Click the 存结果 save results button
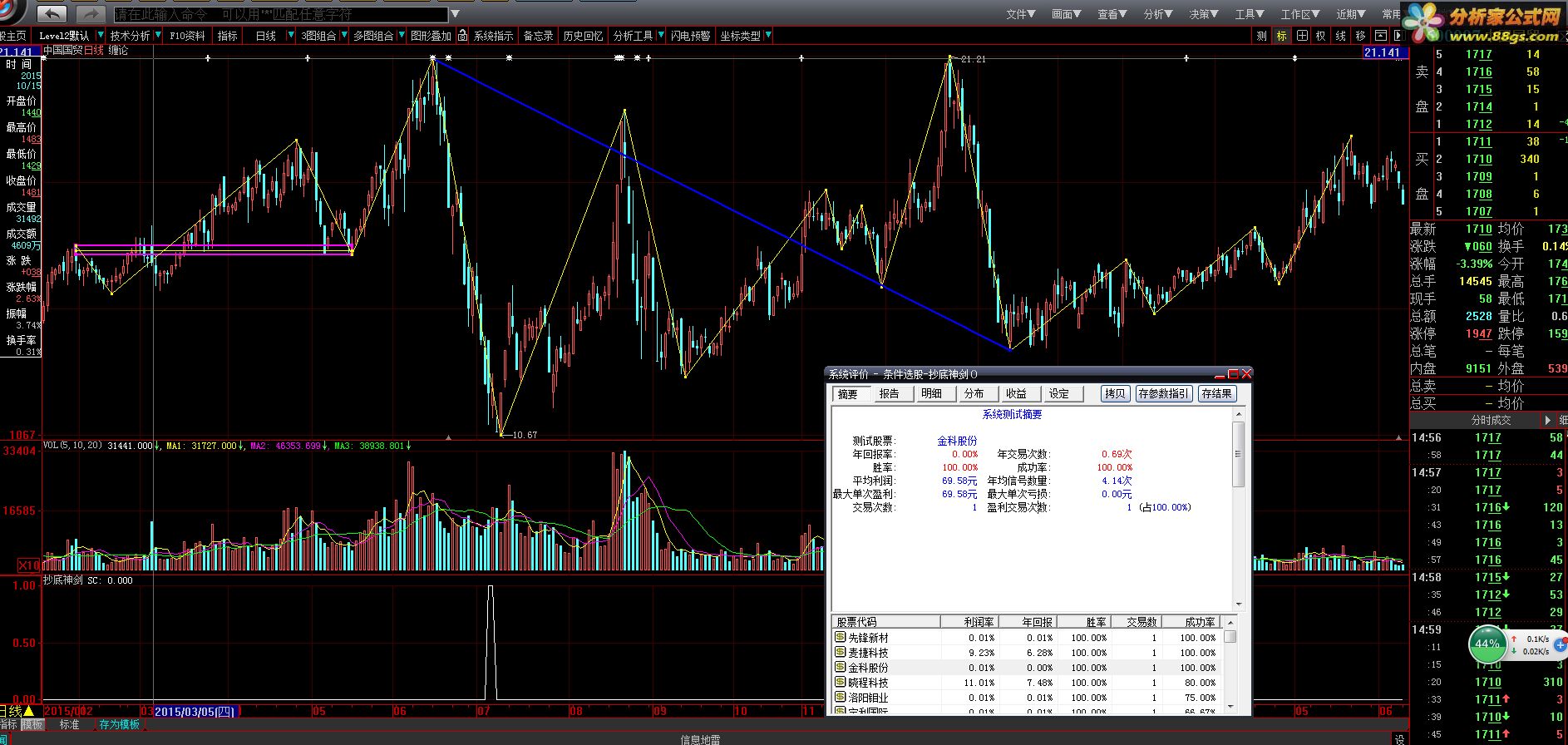Viewport: 1568px width, 745px height. [x=1216, y=394]
